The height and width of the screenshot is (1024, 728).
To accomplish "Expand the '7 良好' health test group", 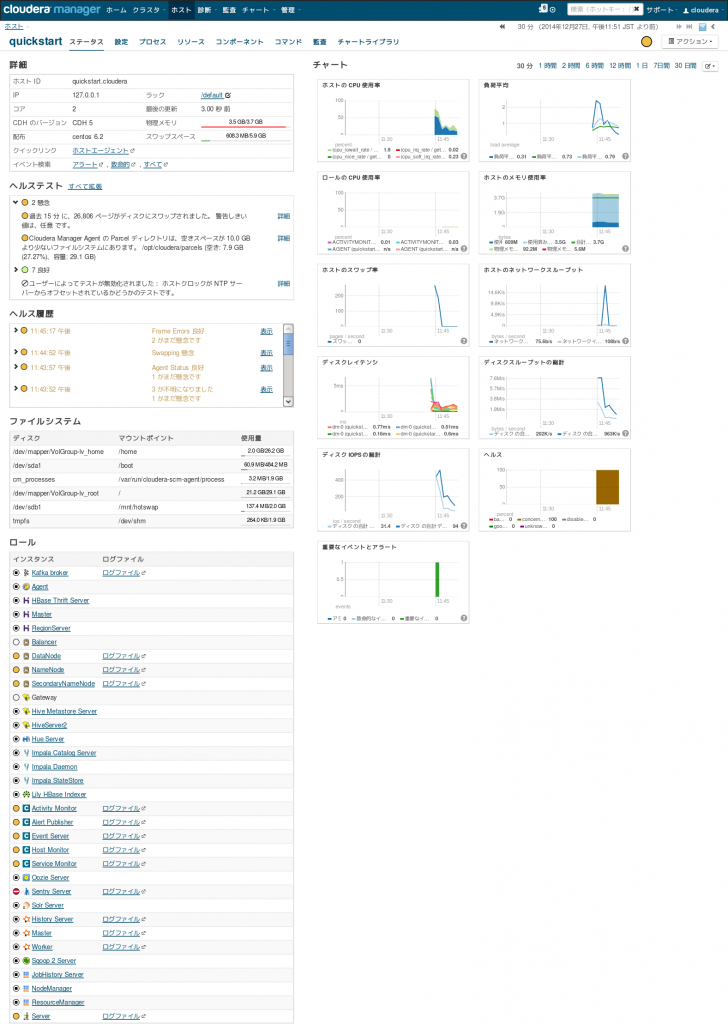I will [x=15, y=270].
